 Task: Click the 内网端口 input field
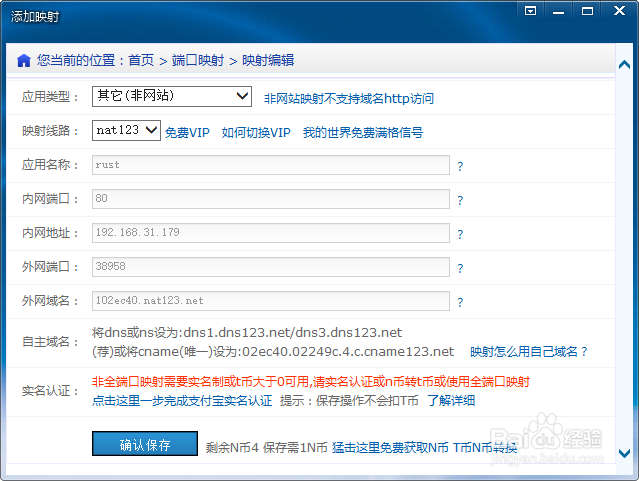pos(271,199)
